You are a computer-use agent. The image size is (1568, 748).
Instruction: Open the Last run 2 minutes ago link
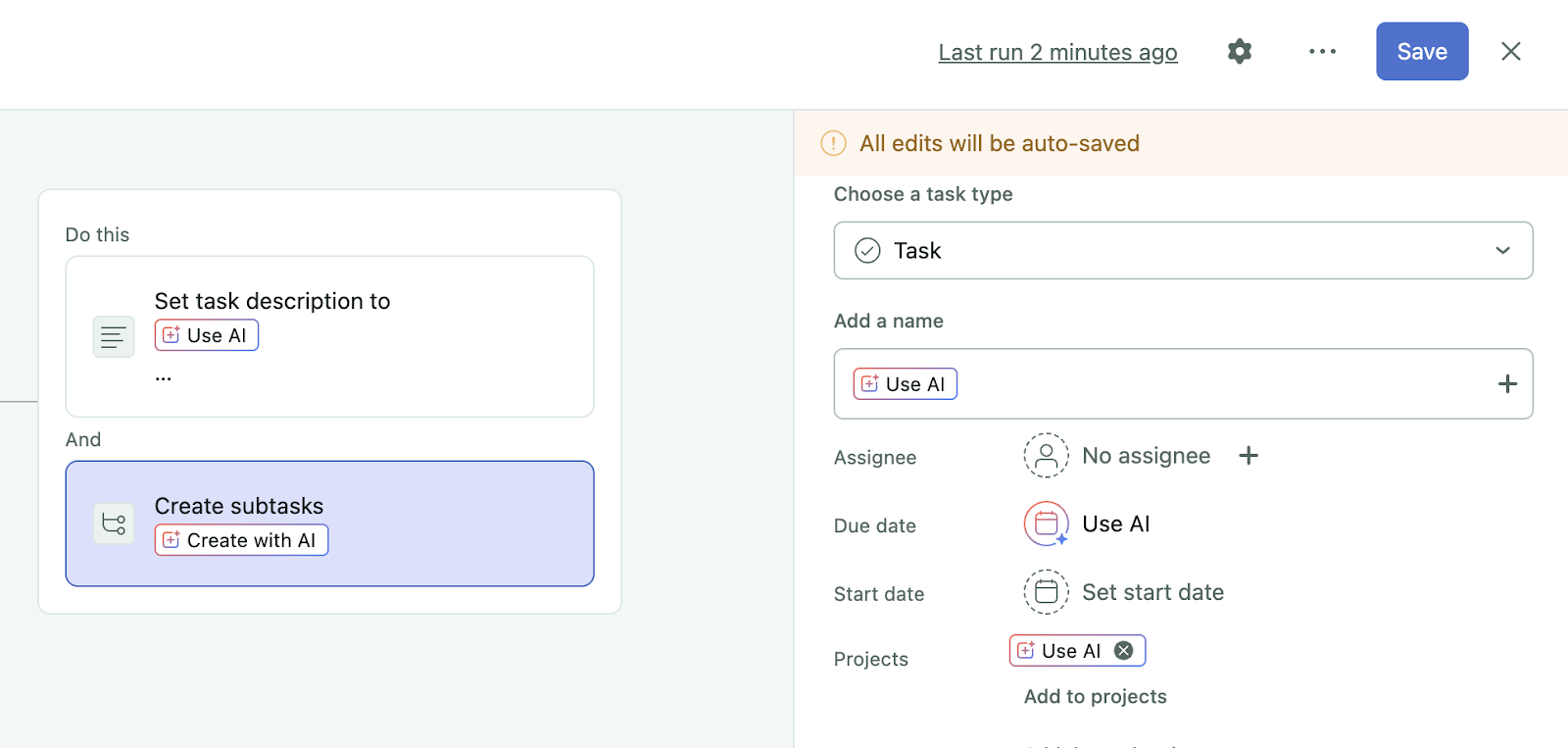[x=1057, y=53]
